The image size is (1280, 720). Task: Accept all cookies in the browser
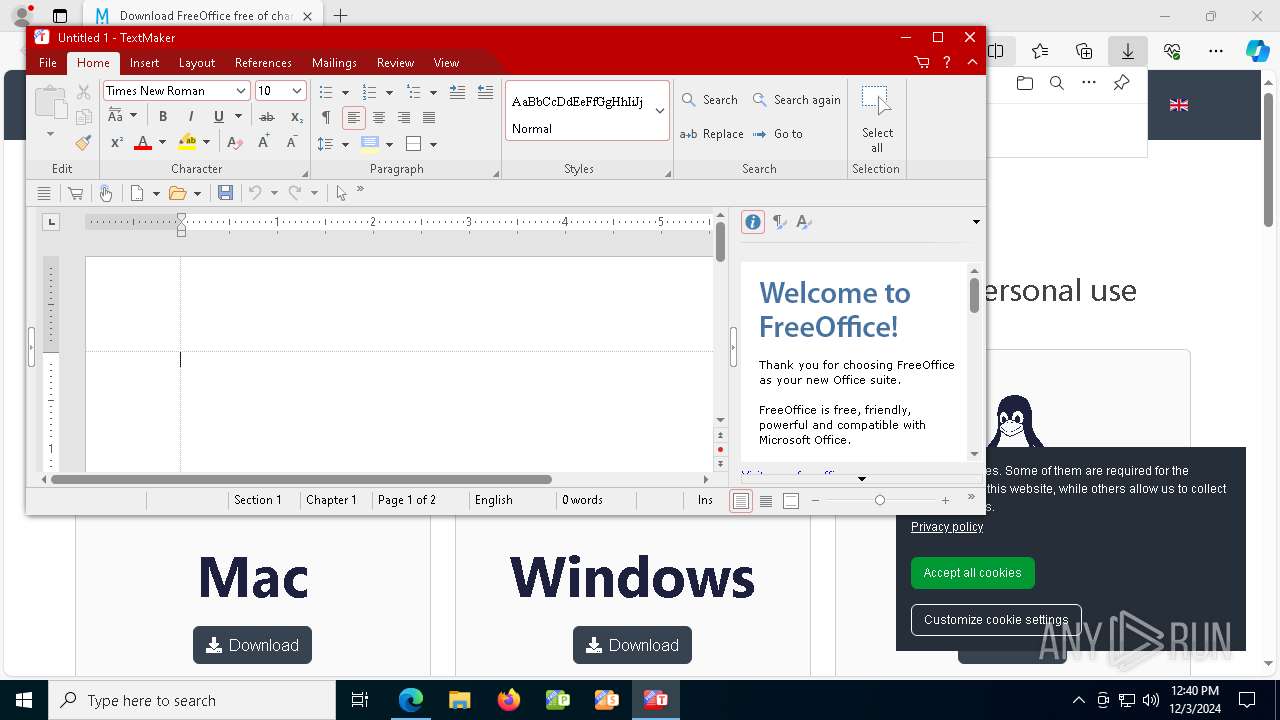pos(972,573)
